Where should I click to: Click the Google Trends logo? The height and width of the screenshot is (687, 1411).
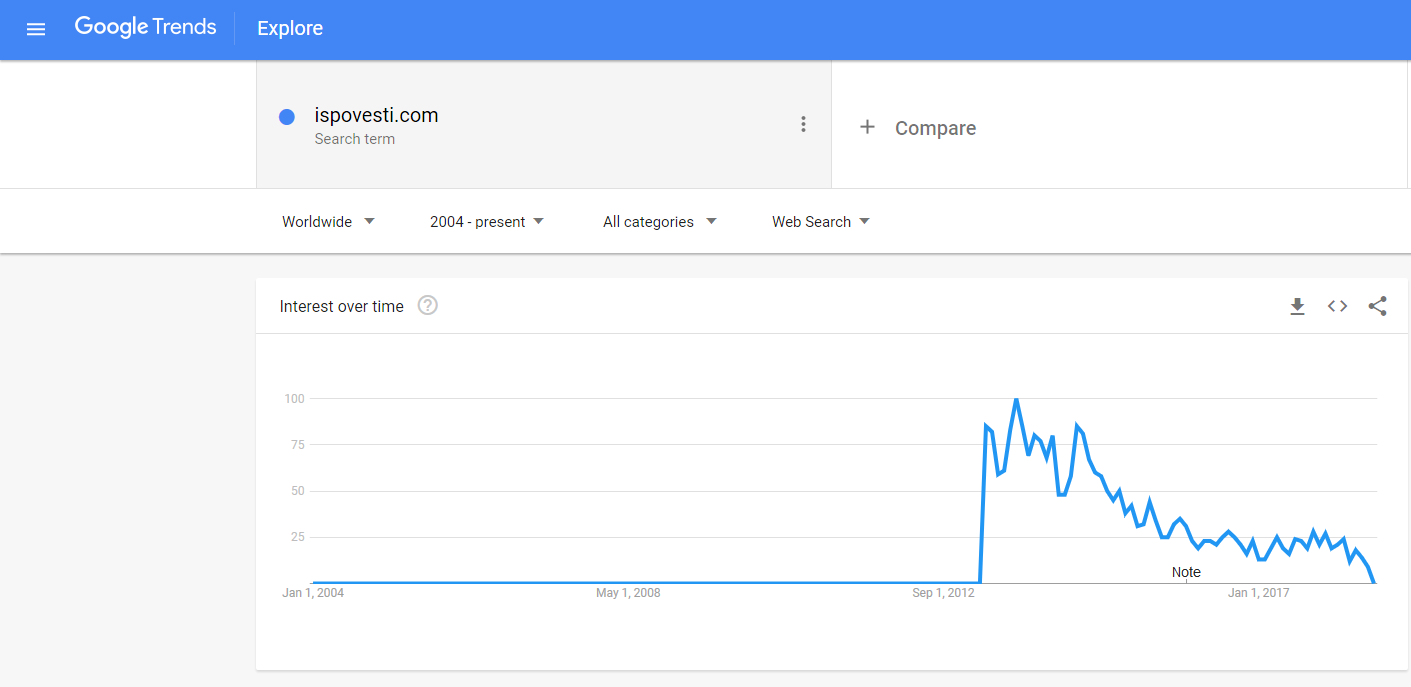(x=145, y=28)
